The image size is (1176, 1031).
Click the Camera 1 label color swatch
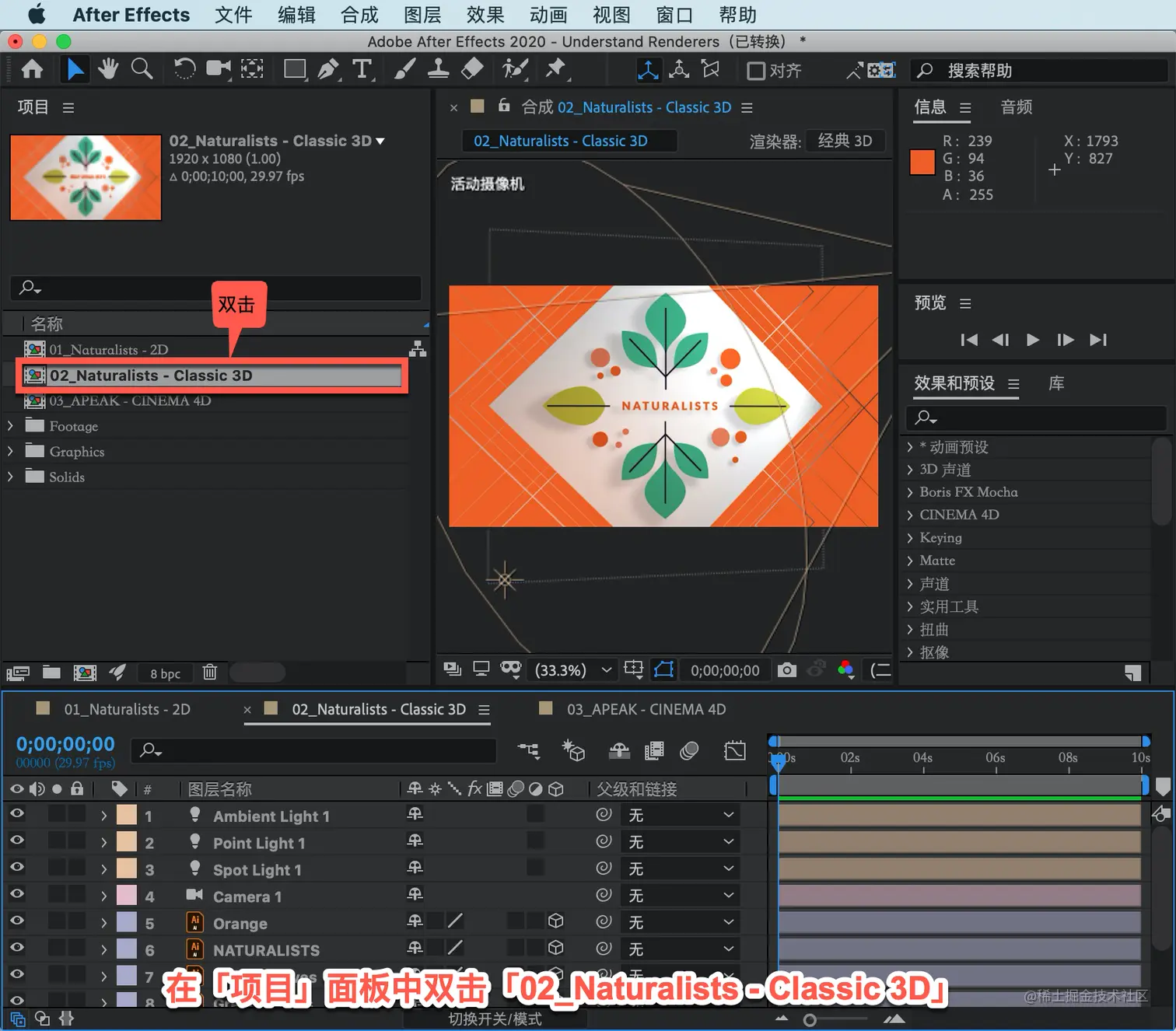(127, 895)
